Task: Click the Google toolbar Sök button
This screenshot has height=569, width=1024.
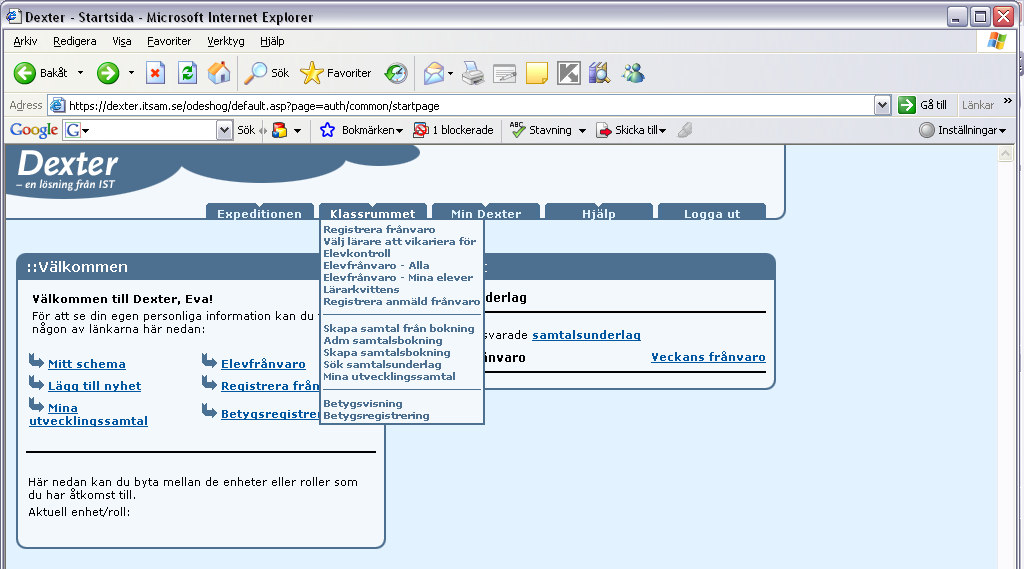Action: 246,130
